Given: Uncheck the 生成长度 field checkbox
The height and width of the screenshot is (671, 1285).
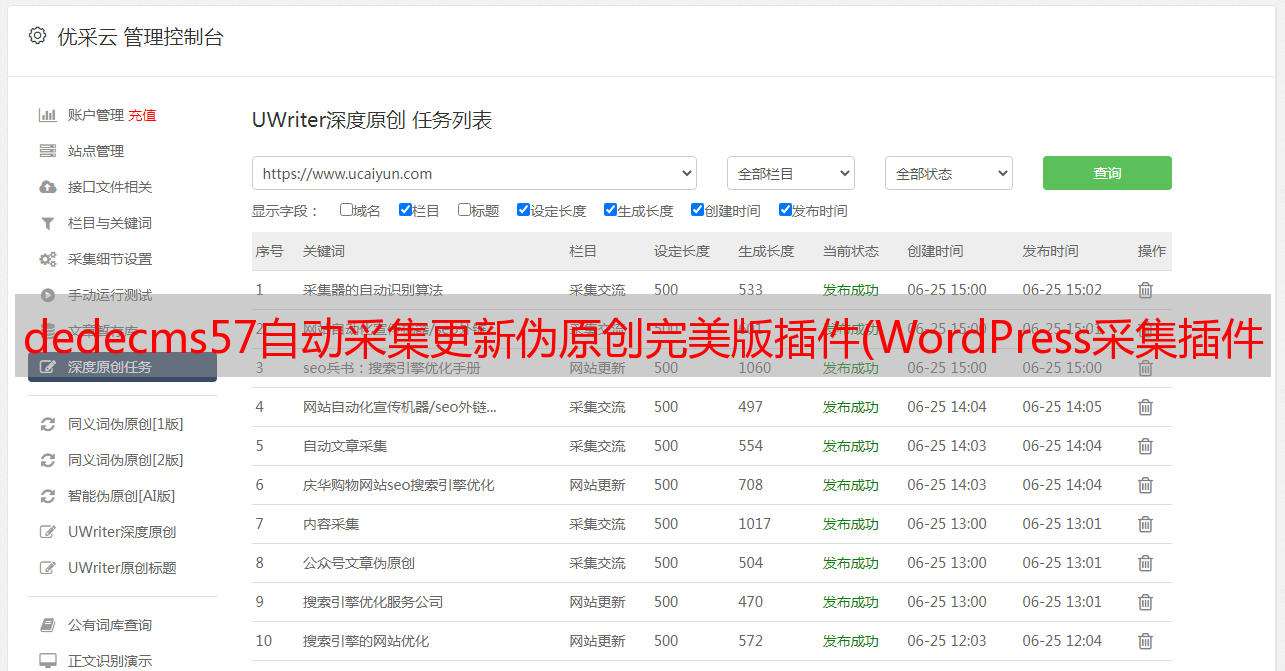Looking at the screenshot, I should (x=610, y=210).
